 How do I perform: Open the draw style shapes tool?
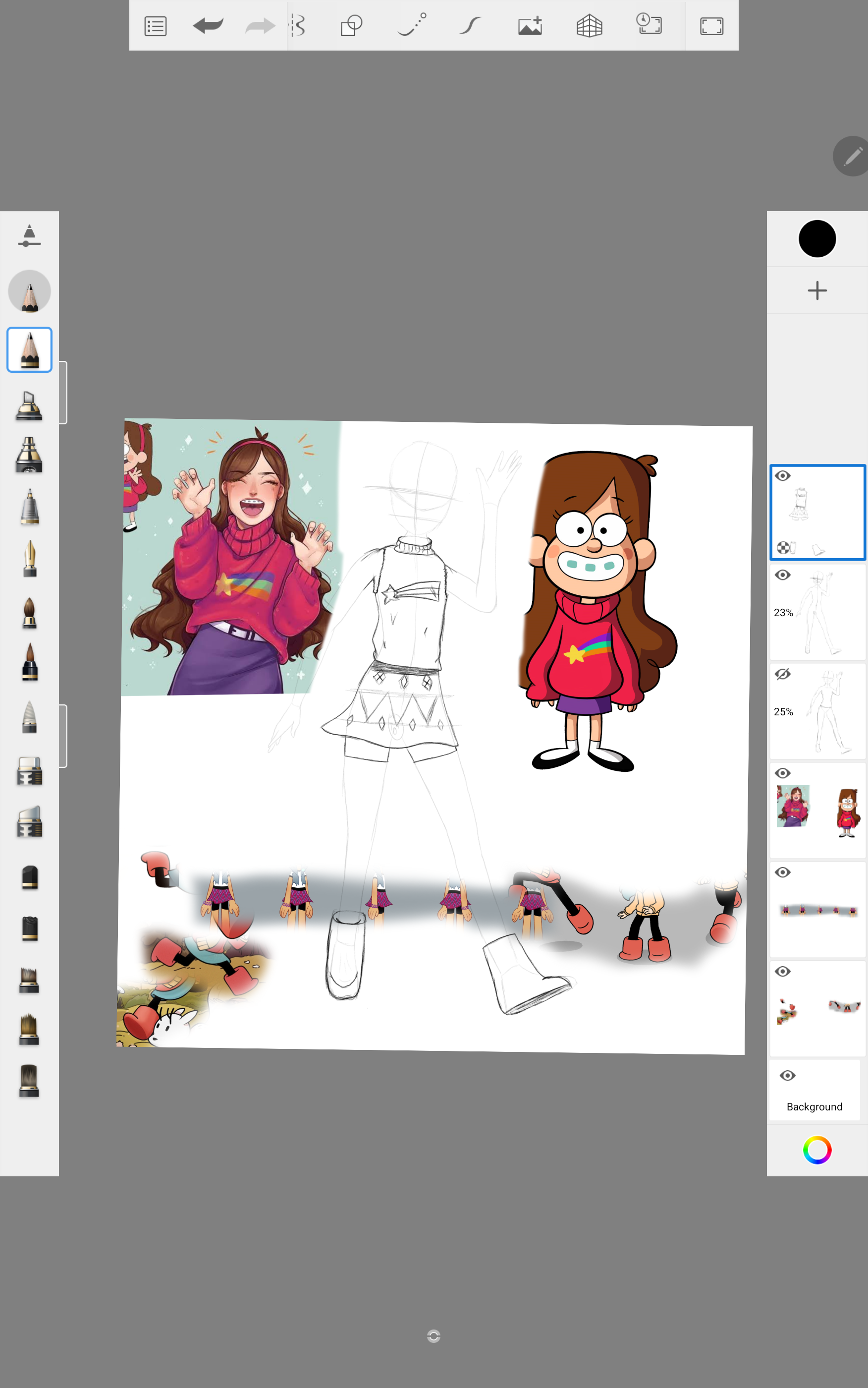tap(351, 26)
